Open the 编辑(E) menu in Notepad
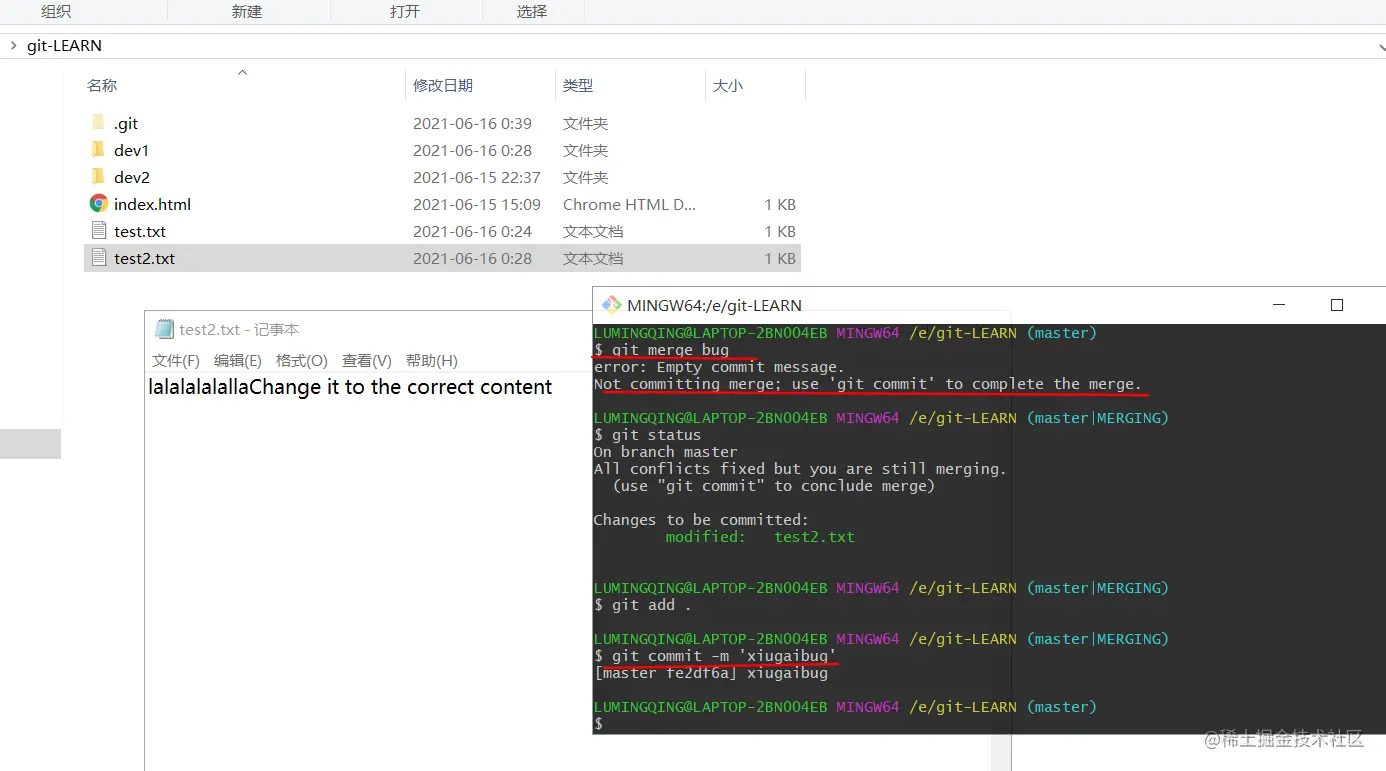 pos(238,361)
